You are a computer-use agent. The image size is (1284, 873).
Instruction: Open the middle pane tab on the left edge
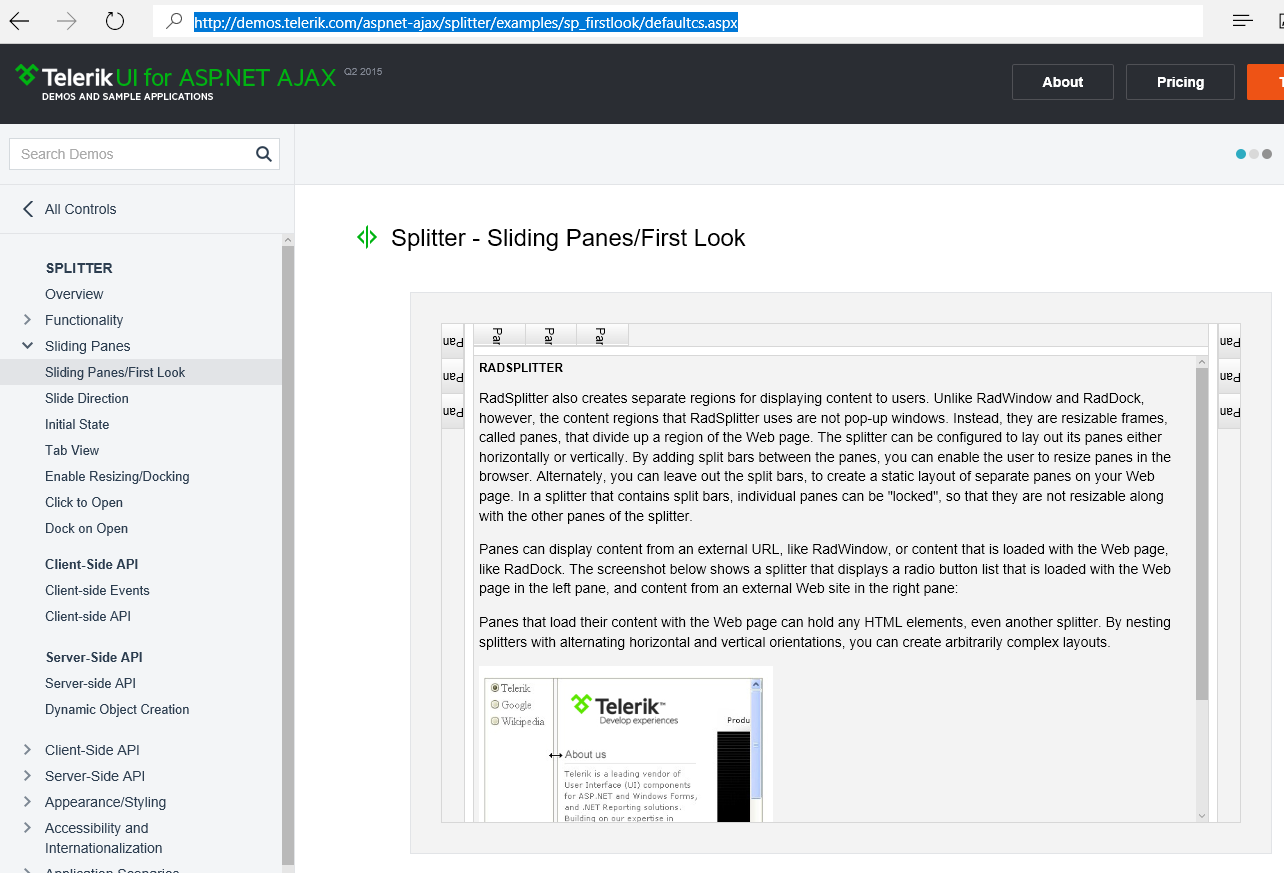pyautogui.click(x=453, y=376)
